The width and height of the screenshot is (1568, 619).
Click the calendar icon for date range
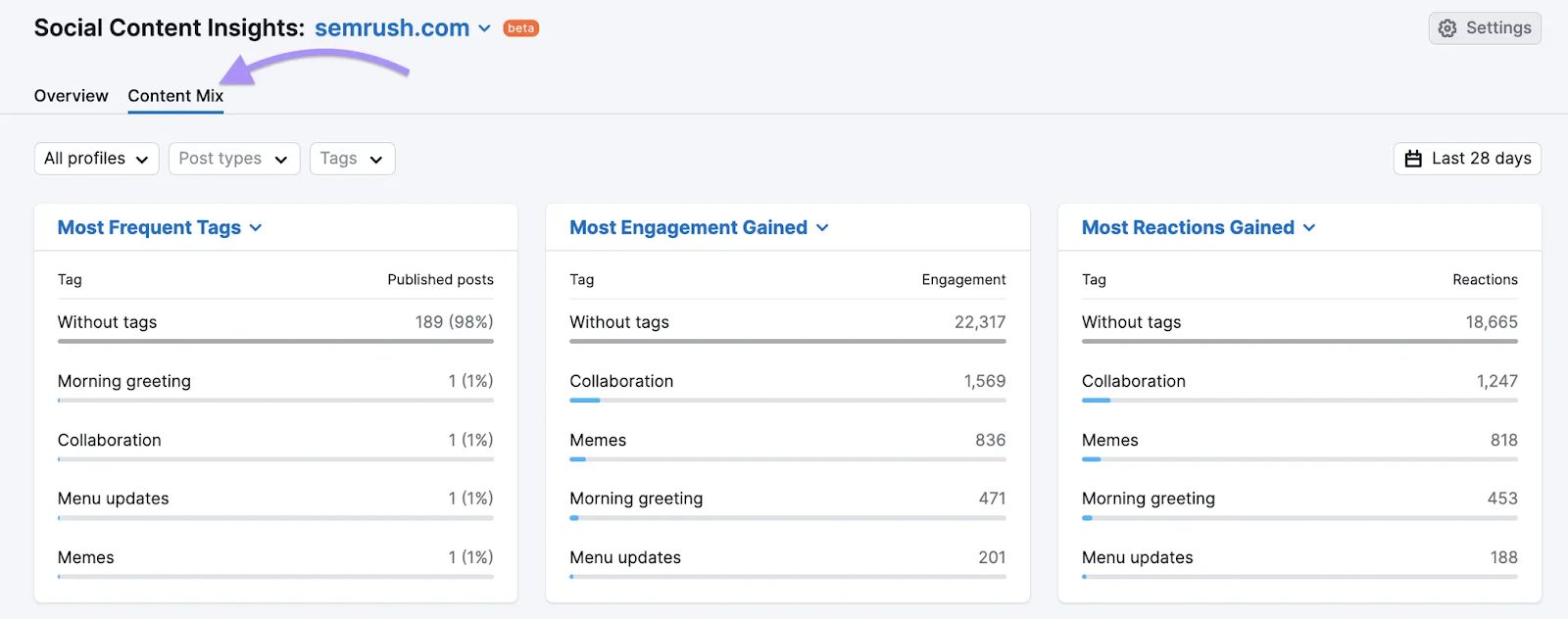1413,159
